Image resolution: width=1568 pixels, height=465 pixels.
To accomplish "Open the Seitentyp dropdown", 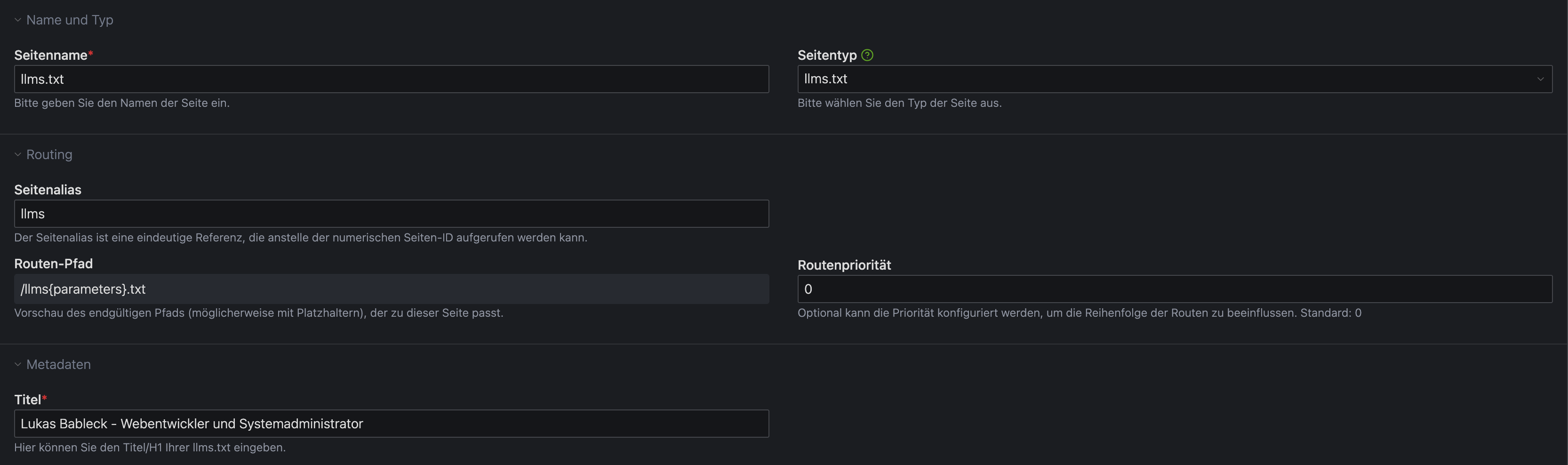I will 1174,79.
